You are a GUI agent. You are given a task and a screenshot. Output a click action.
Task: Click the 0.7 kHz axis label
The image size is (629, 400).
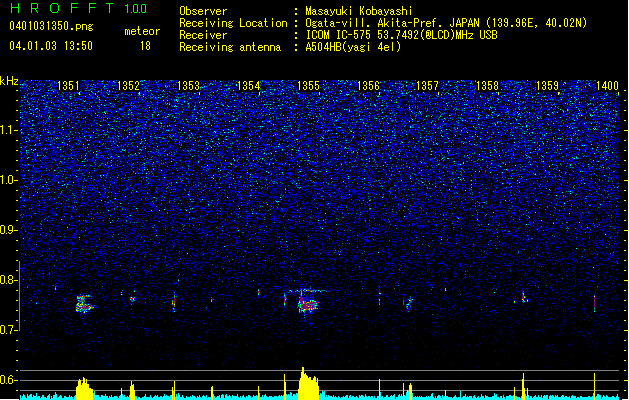click(x=9, y=330)
